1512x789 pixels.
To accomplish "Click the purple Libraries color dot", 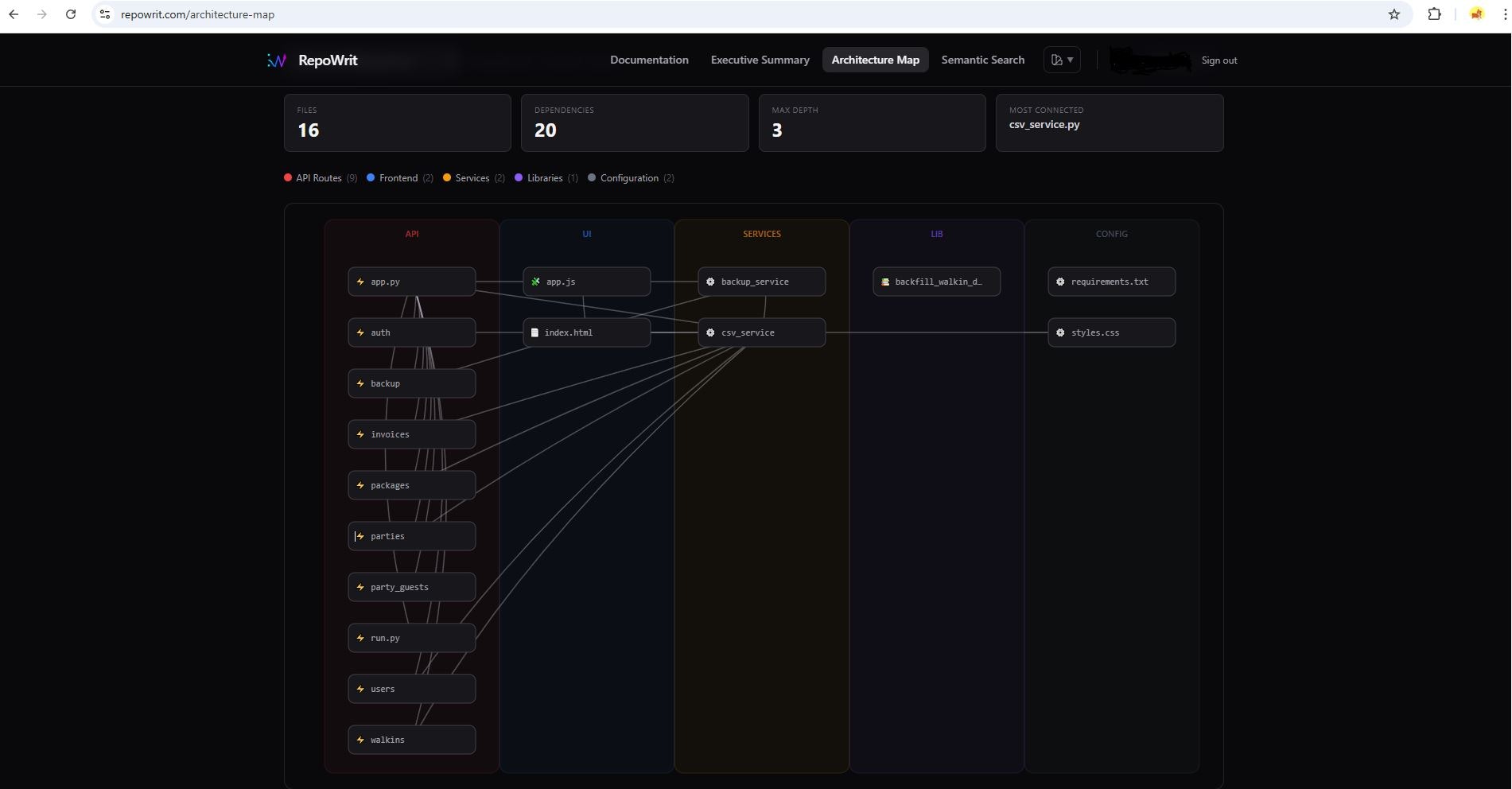I will [x=519, y=177].
